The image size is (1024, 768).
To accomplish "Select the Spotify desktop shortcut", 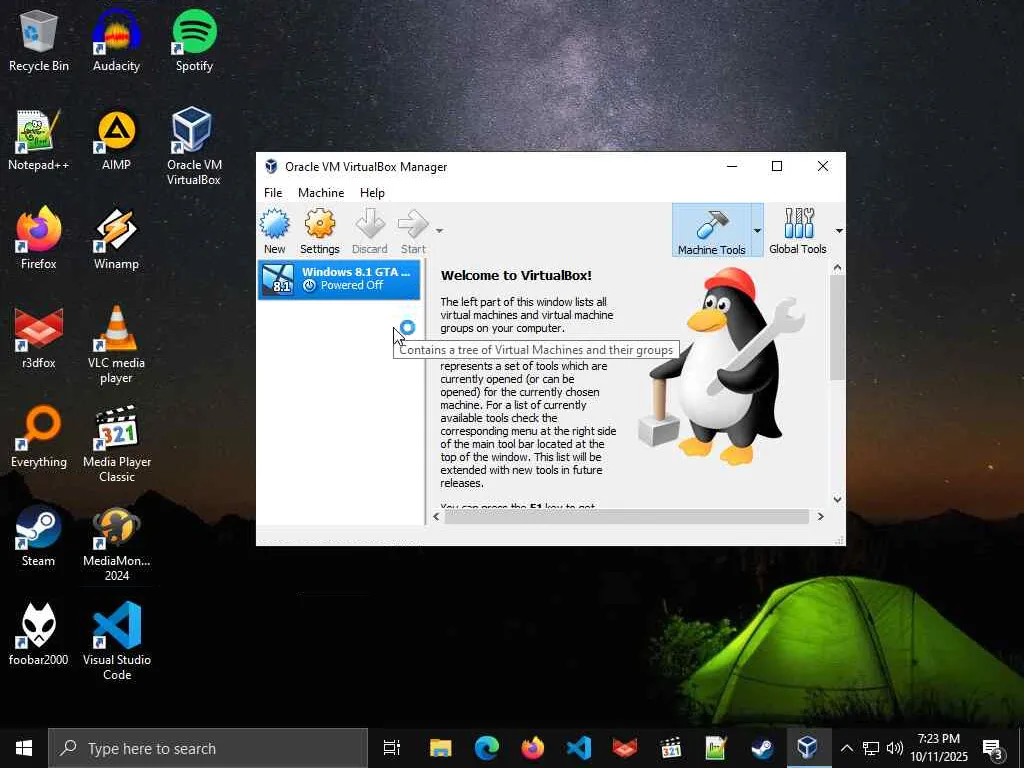I will 194,40.
